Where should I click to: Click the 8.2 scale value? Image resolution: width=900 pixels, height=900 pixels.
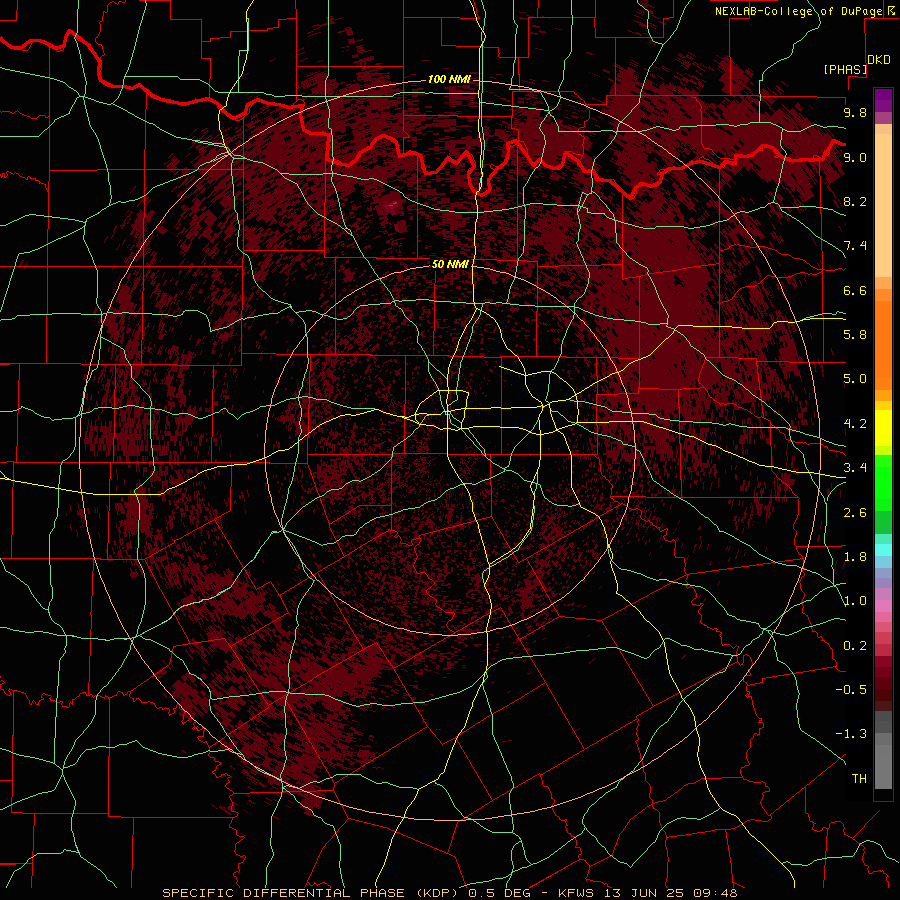[x=855, y=201]
